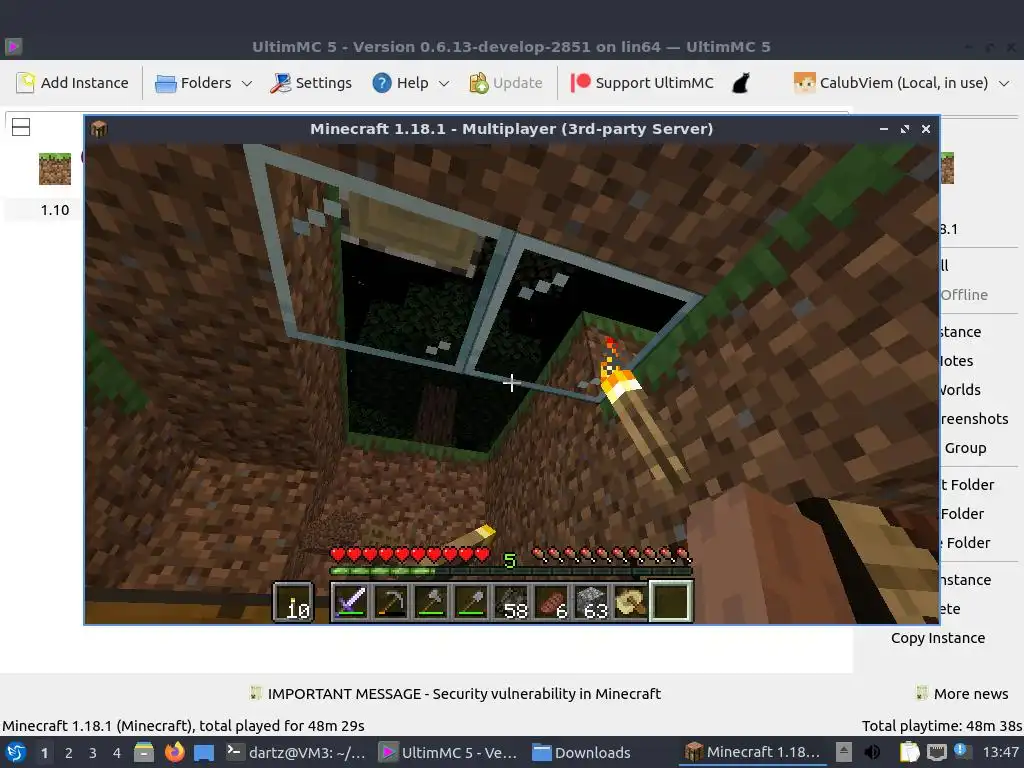This screenshot has height=768, width=1024.
Task: Open UltimMC Settings
Action: (311, 83)
